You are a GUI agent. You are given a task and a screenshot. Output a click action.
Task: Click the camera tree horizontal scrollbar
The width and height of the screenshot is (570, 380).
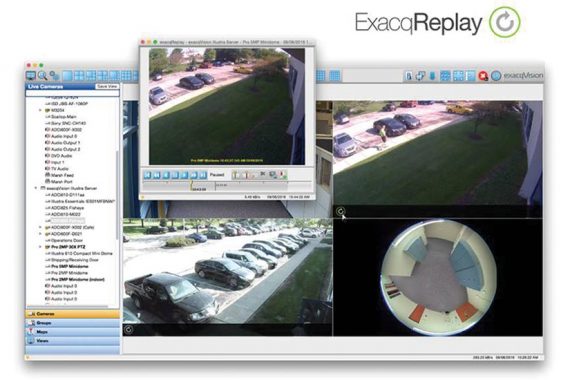click(67, 307)
